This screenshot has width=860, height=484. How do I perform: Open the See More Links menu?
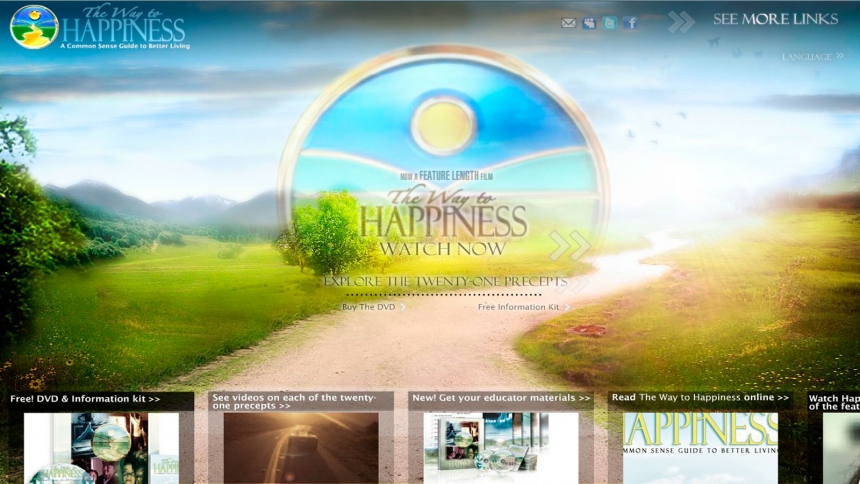[x=775, y=19]
